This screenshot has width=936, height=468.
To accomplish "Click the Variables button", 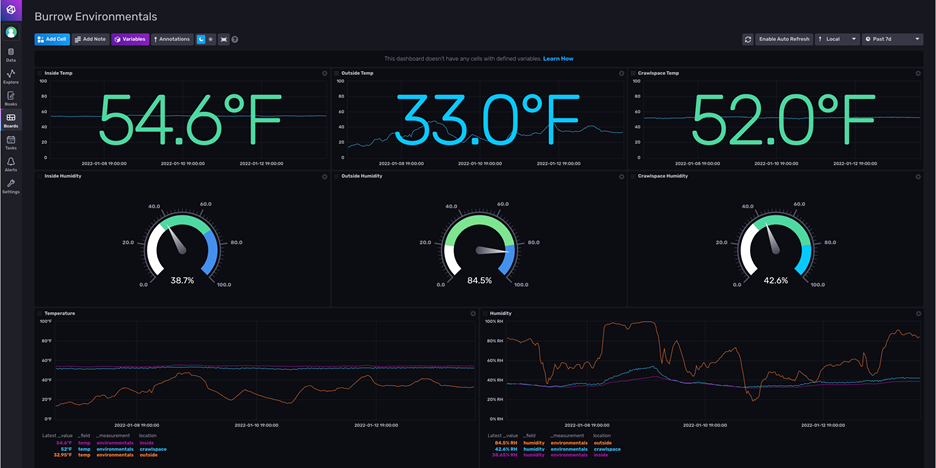I will [130, 39].
